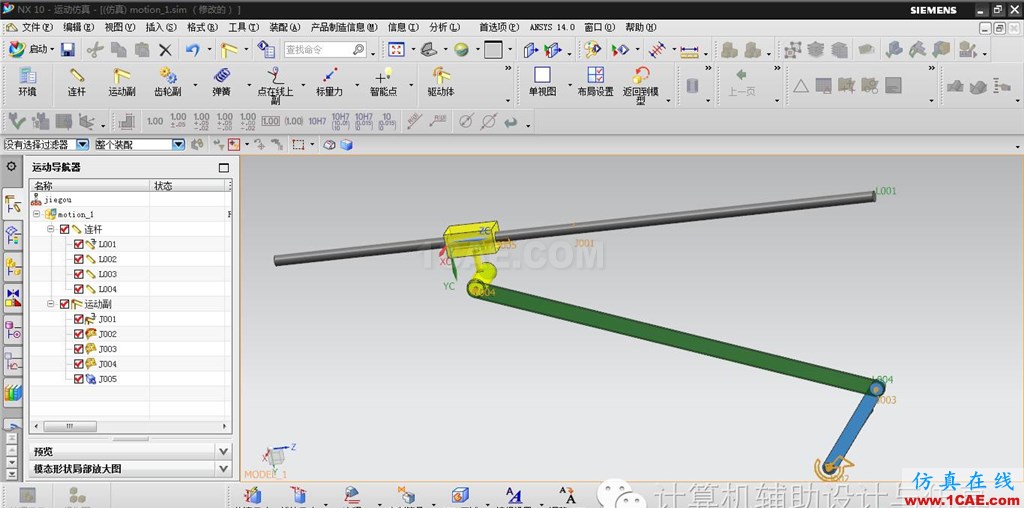This screenshot has width=1024, height=508.
Task: Open 布局设置 (Layout Settings)
Action: pos(595,82)
